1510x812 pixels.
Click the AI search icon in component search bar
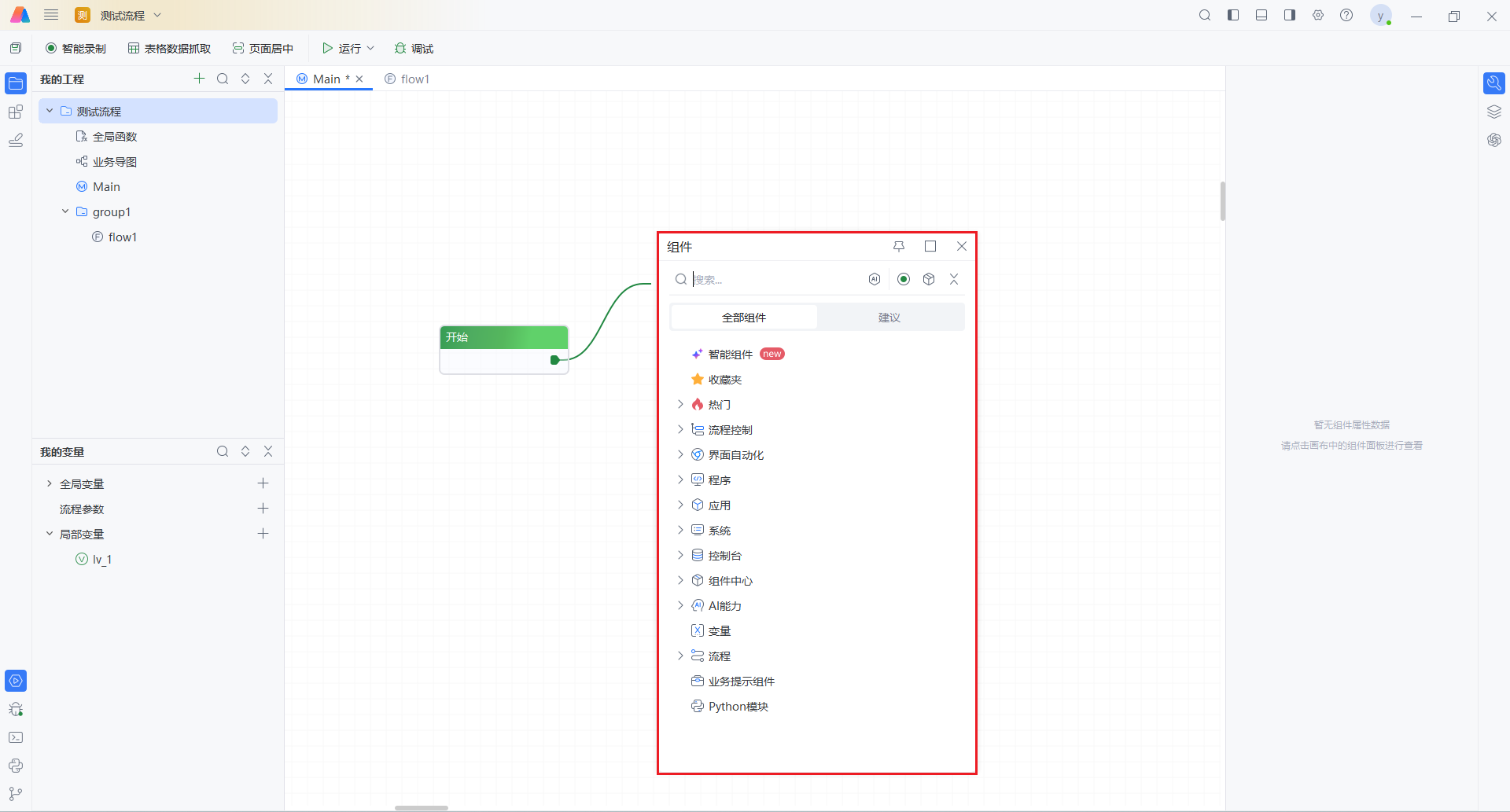875,280
